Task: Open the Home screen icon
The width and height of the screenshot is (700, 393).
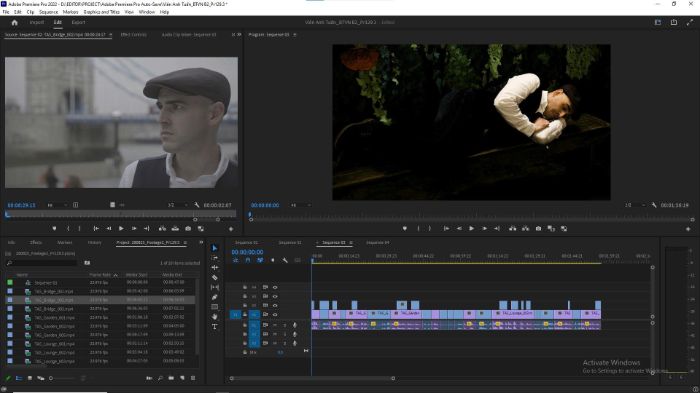Action: click(x=14, y=22)
